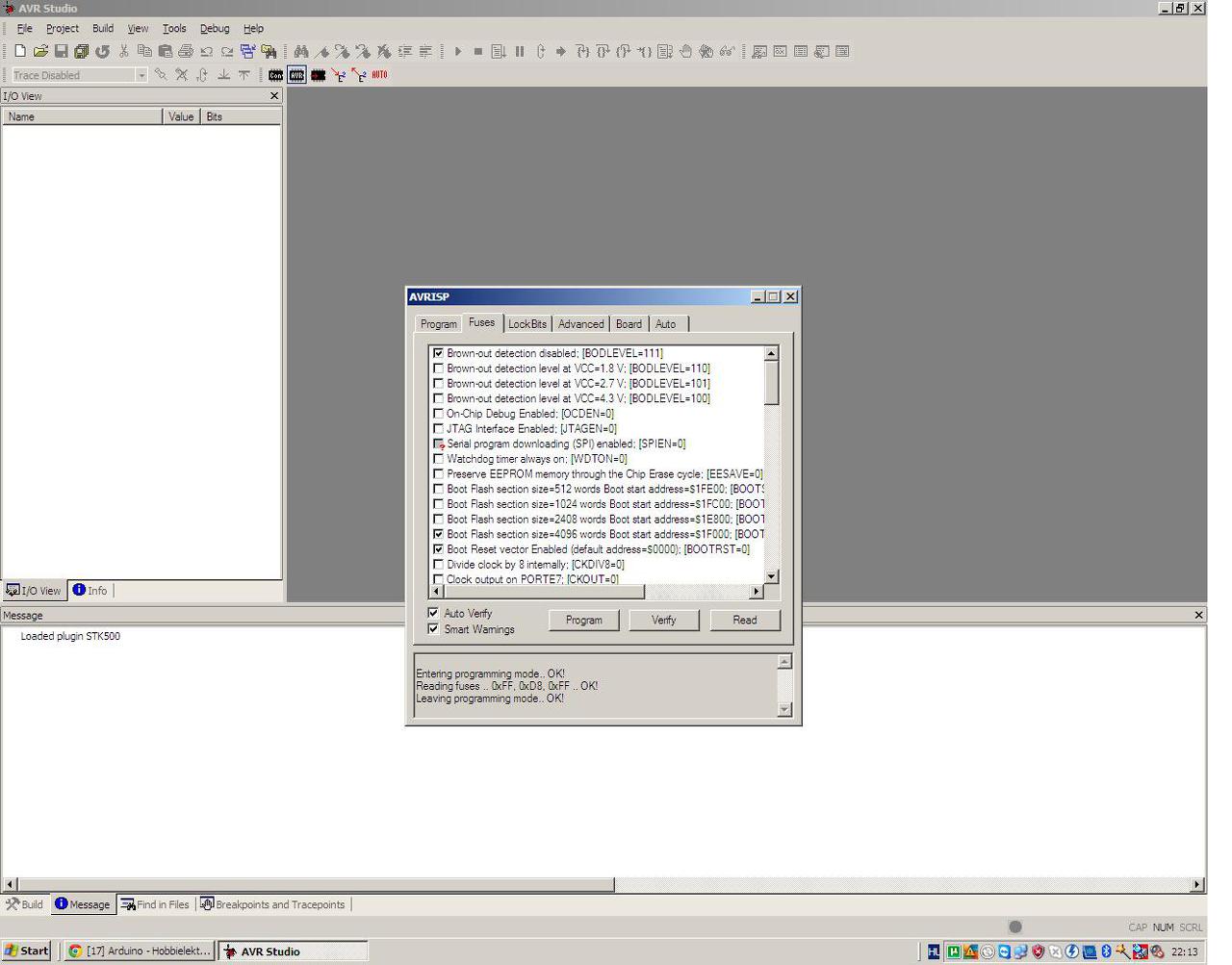Click the Cut scissors icon
The width and height of the screenshot is (1232, 965).
tap(124, 52)
